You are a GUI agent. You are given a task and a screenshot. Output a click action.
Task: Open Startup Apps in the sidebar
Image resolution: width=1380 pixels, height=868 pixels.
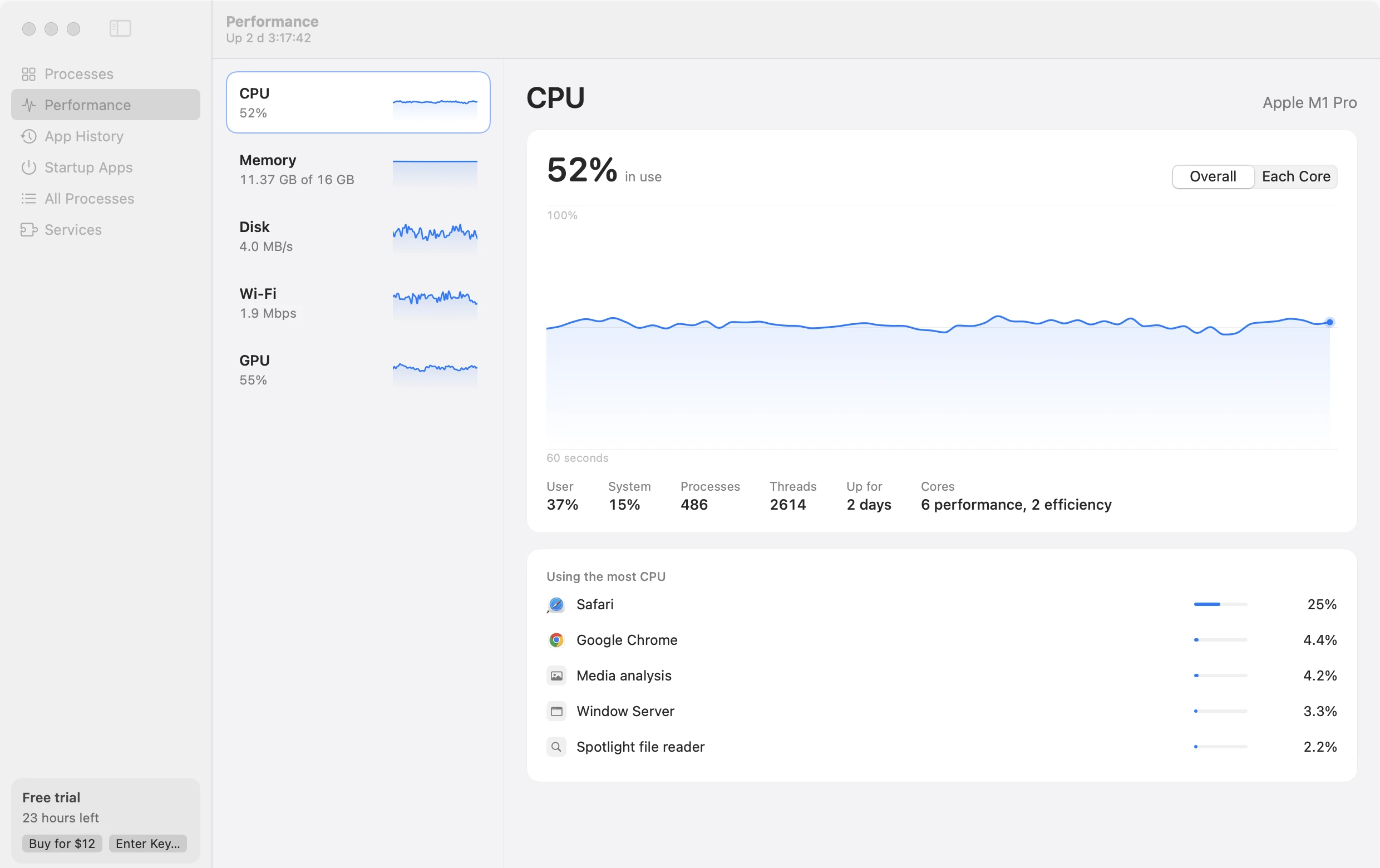click(x=106, y=167)
